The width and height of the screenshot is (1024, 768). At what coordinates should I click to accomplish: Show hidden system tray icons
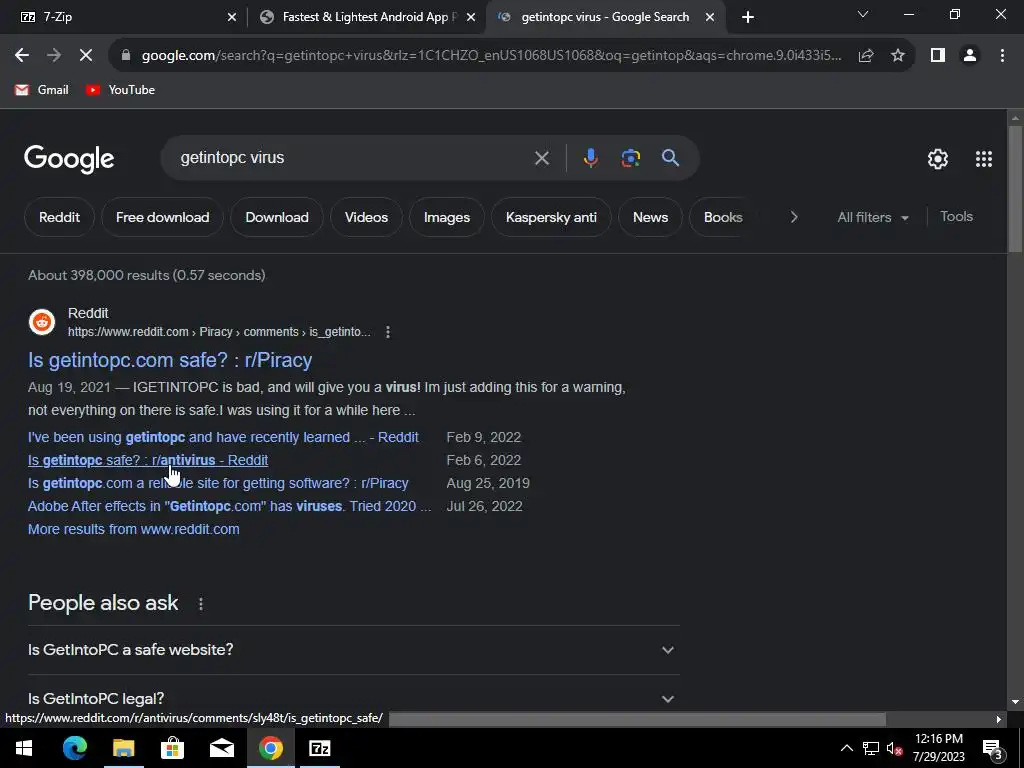846,748
